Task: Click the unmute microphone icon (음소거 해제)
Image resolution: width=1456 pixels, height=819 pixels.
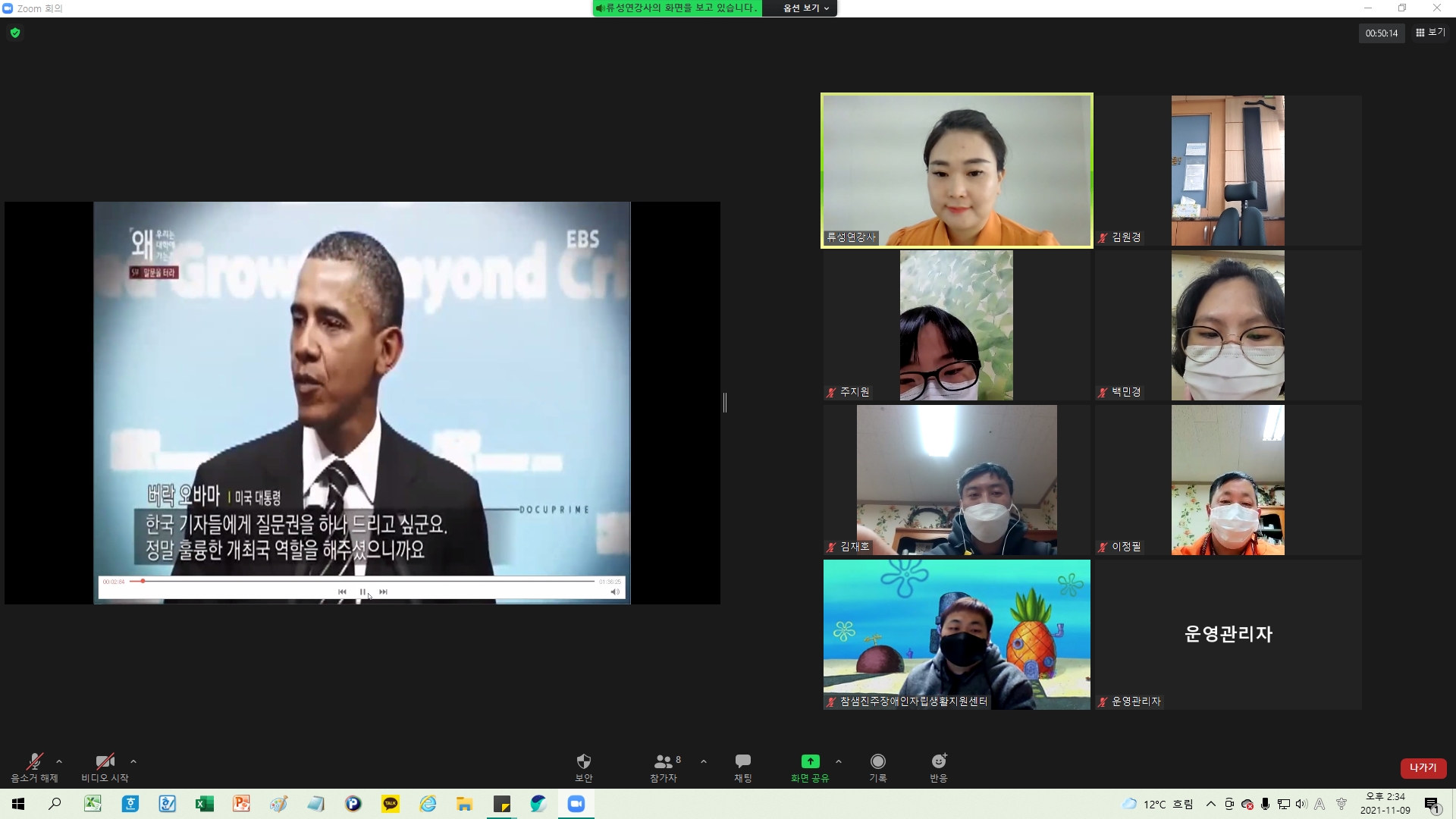Action: [x=34, y=761]
